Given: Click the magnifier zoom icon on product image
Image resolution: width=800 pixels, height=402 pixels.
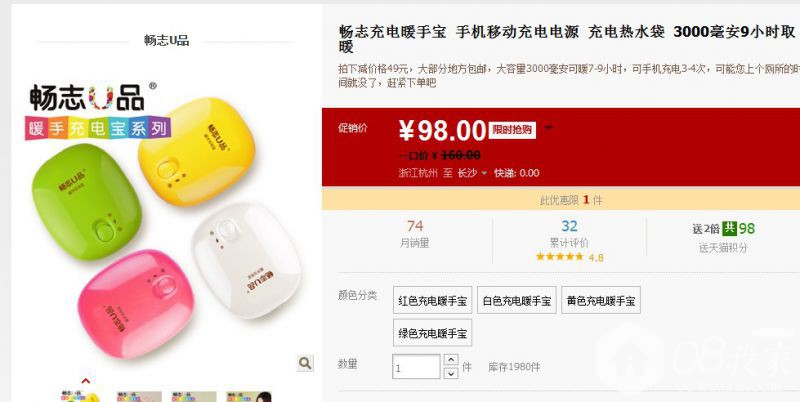Looking at the screenshot, I should (x=305, y=363).
